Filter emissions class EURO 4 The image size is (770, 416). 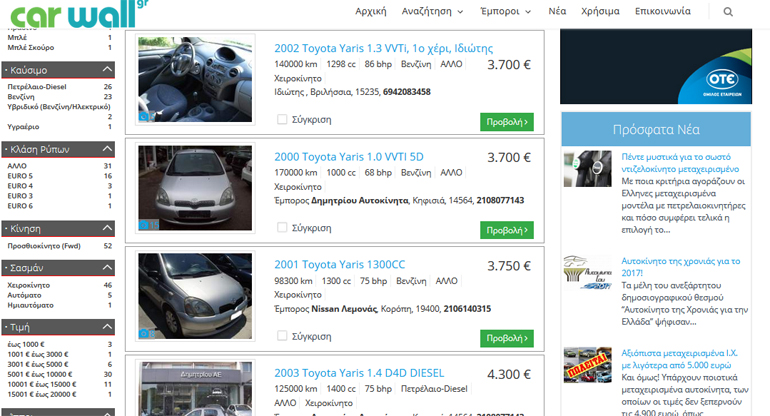coord(20,186)
